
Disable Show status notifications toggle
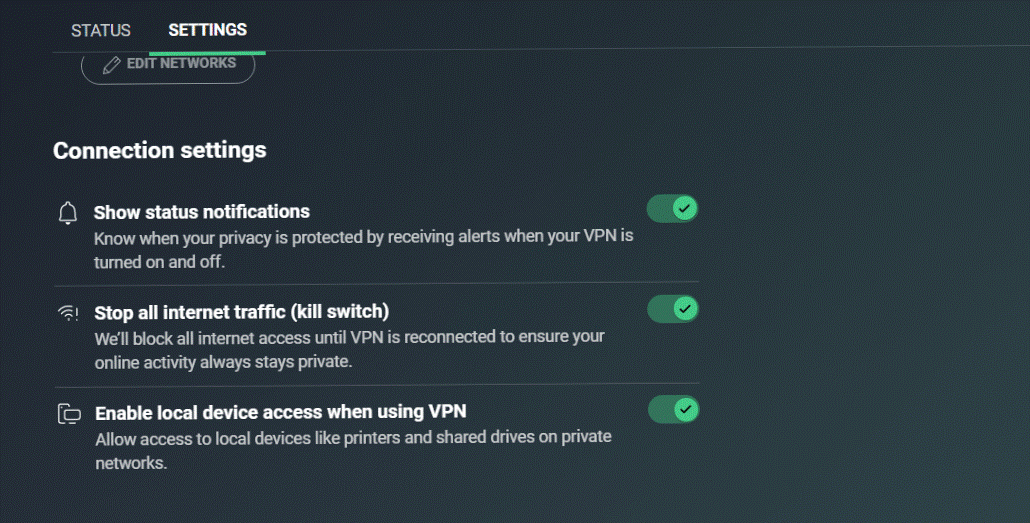[672, 209]
